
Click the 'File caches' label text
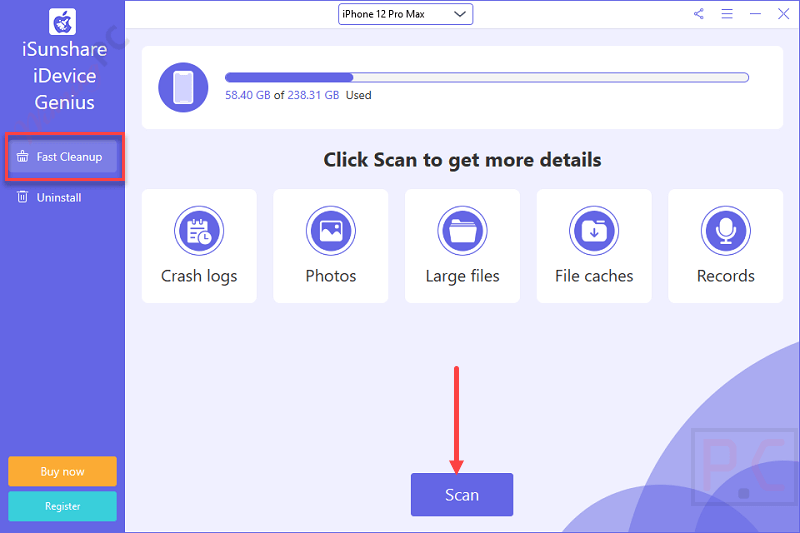coord(594,276)
